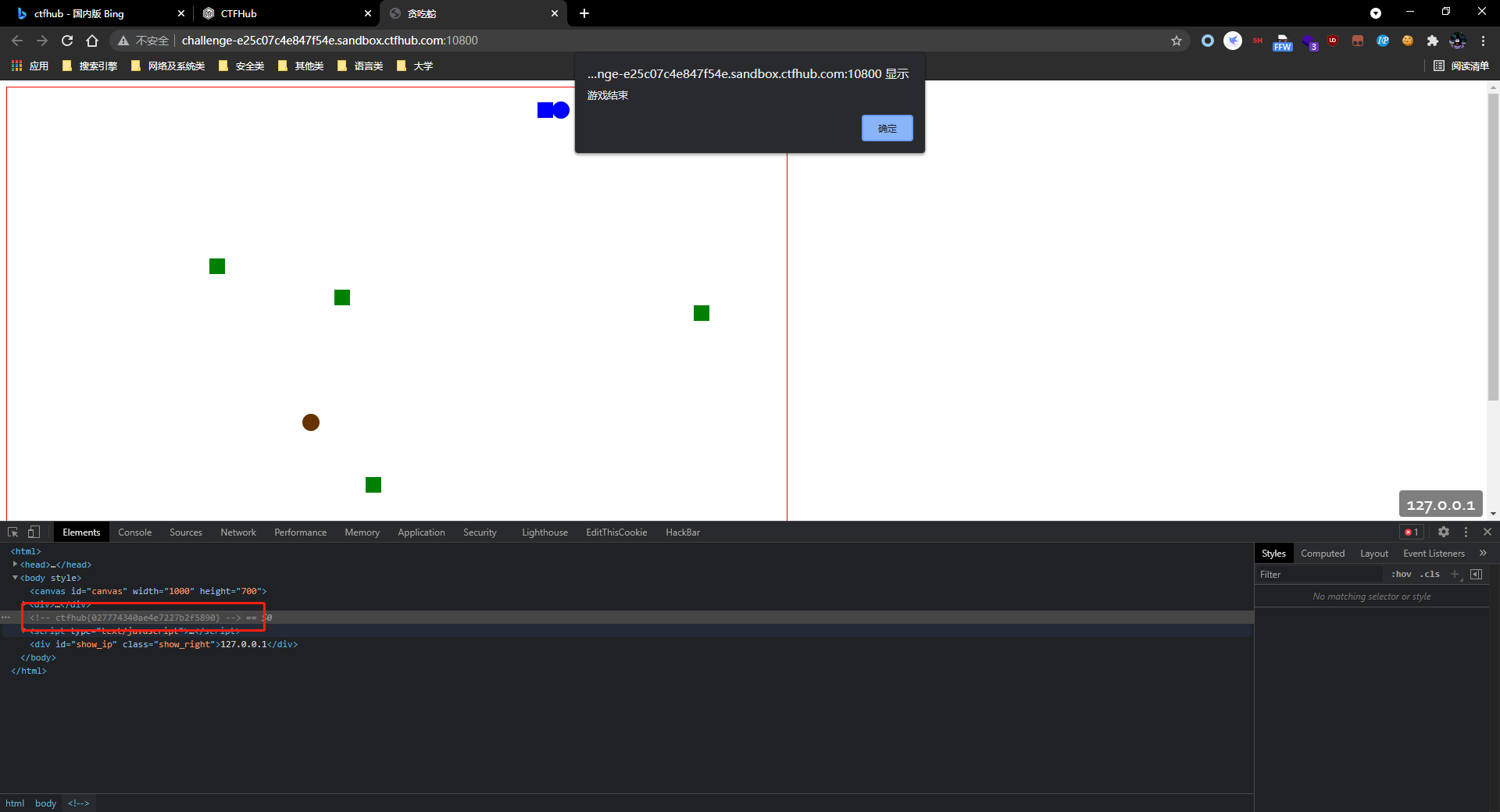The image size is (1500, 812).
Task: Open the HackBar panel
Action: coord(683,532)
